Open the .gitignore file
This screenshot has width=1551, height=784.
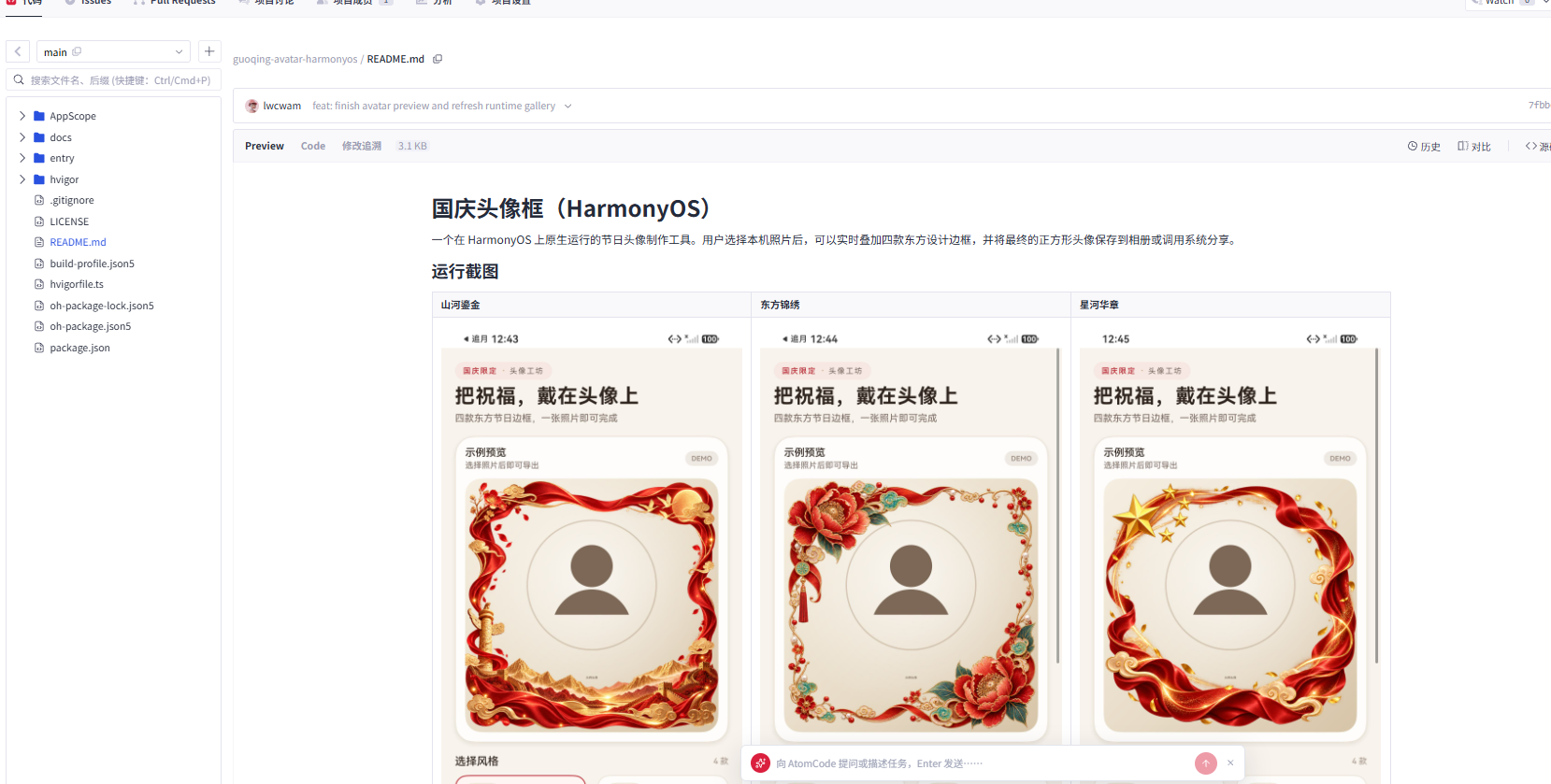coord(72,200)
